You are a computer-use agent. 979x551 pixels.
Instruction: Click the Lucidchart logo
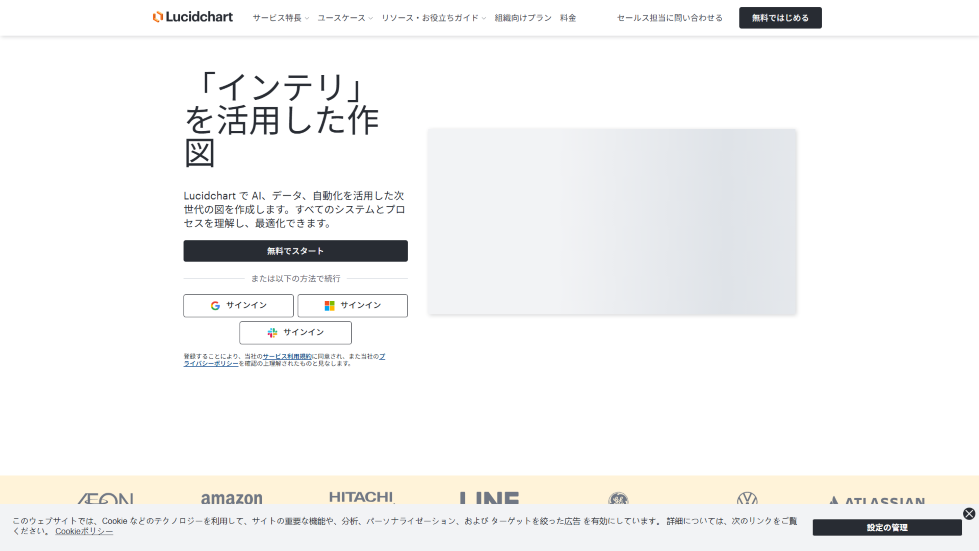192,17
